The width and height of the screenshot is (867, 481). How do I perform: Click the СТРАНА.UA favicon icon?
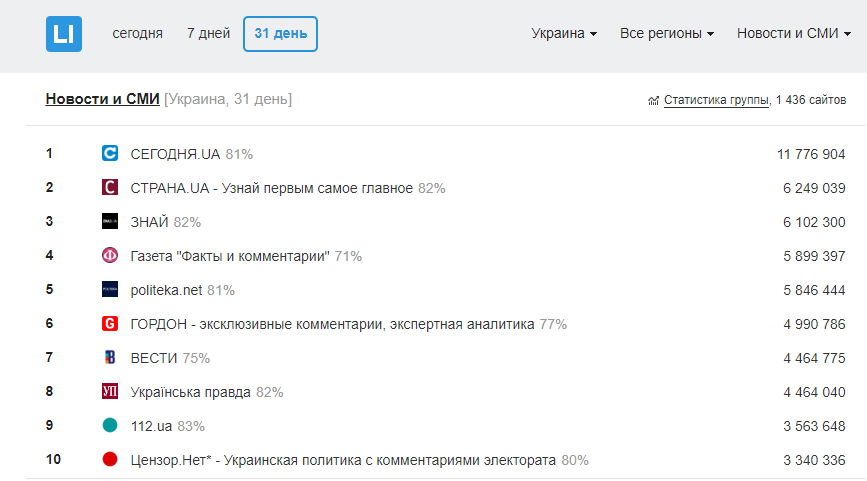(x=110, y=188)
